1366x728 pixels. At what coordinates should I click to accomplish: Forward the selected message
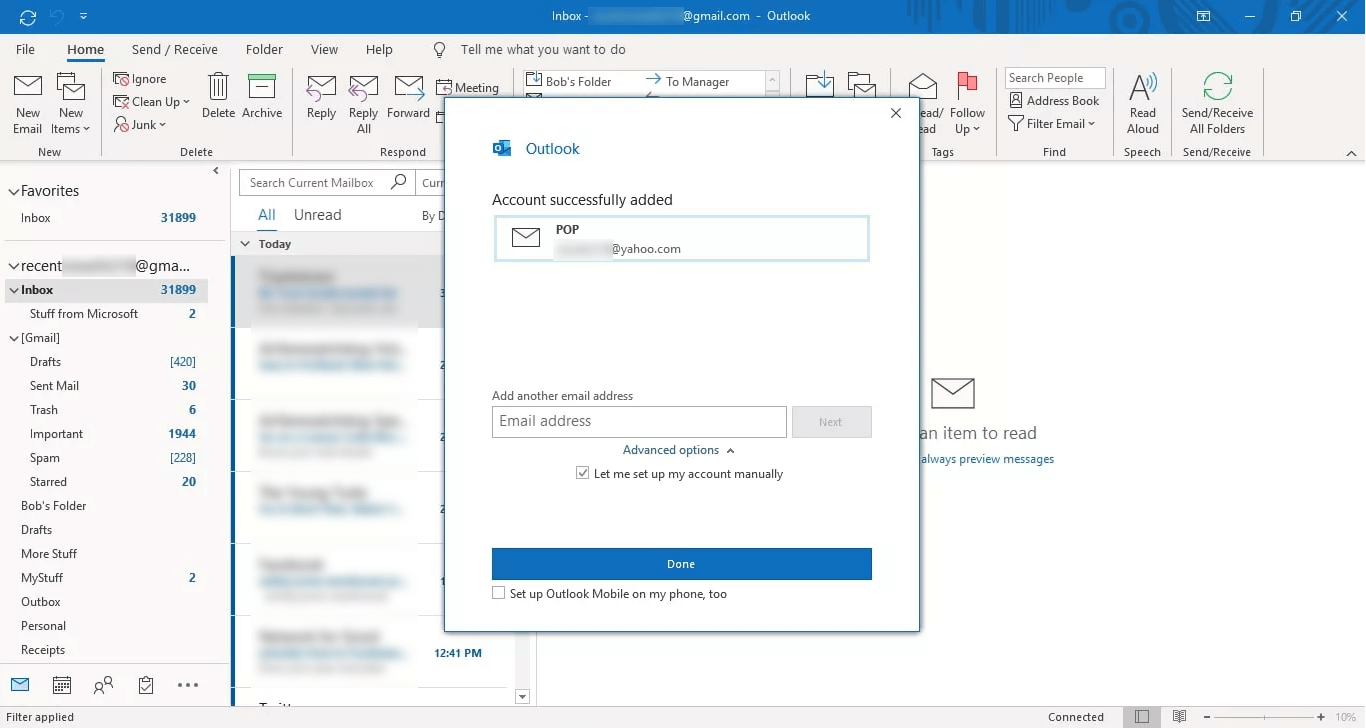409,97
